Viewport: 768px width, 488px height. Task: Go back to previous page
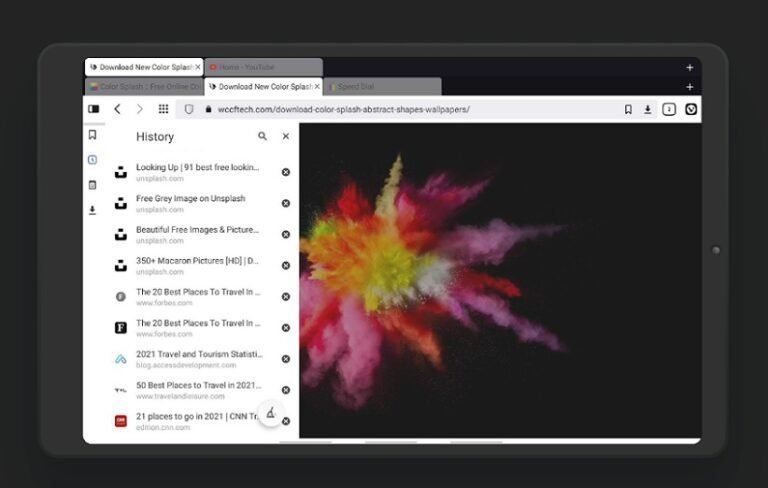pos(117,109)
